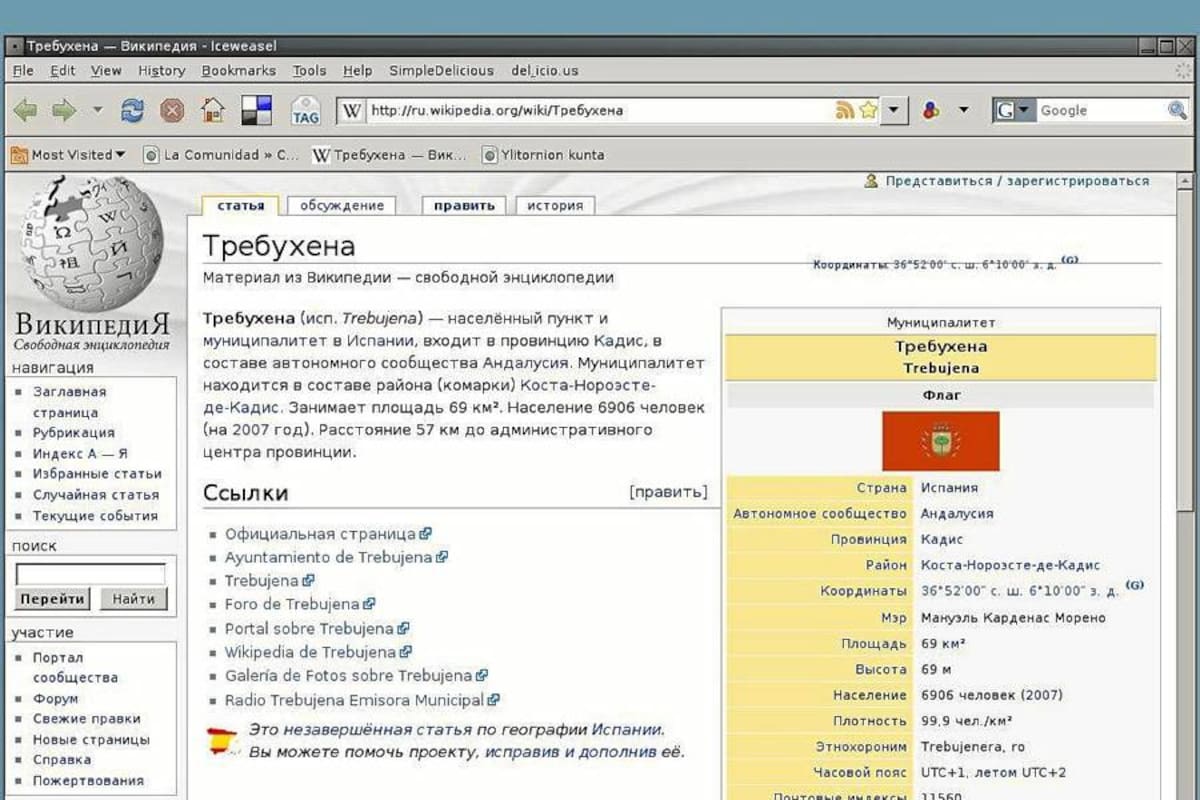Select the статья tab
The height and width of the screenshot is (800, 1200).
click(241, 205)
